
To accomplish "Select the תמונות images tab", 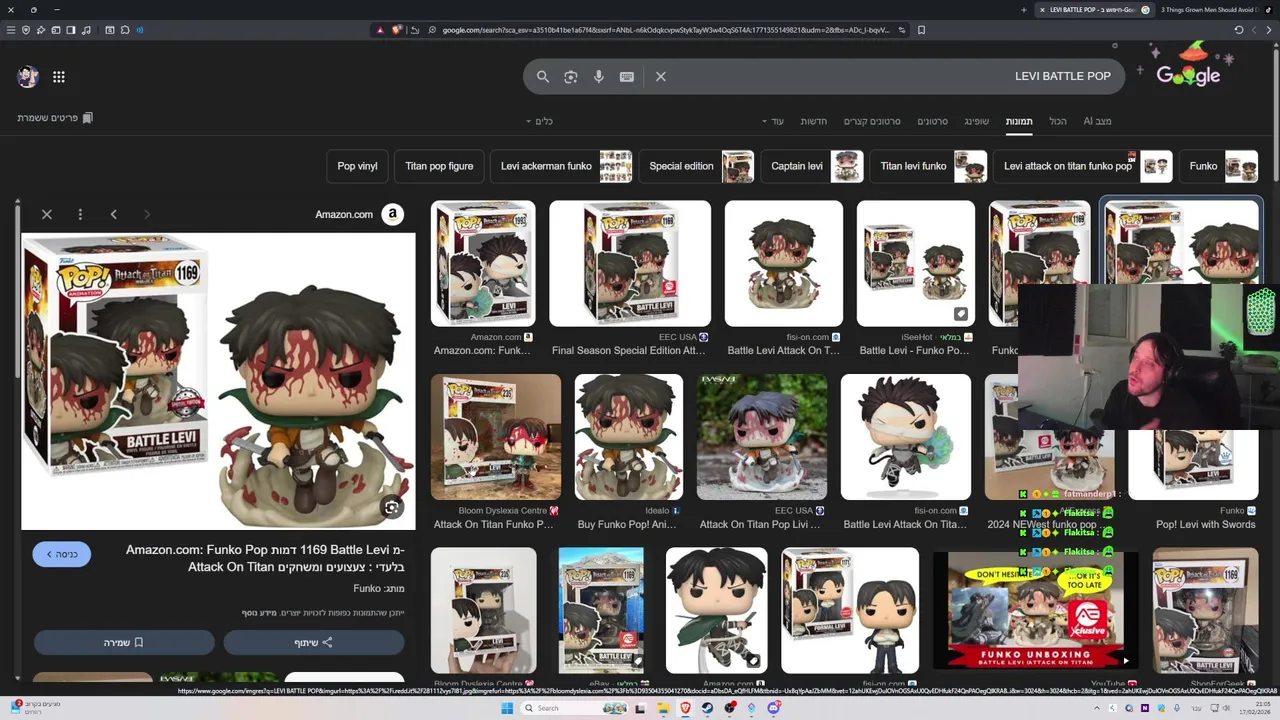I will [x=1019, y=121].
